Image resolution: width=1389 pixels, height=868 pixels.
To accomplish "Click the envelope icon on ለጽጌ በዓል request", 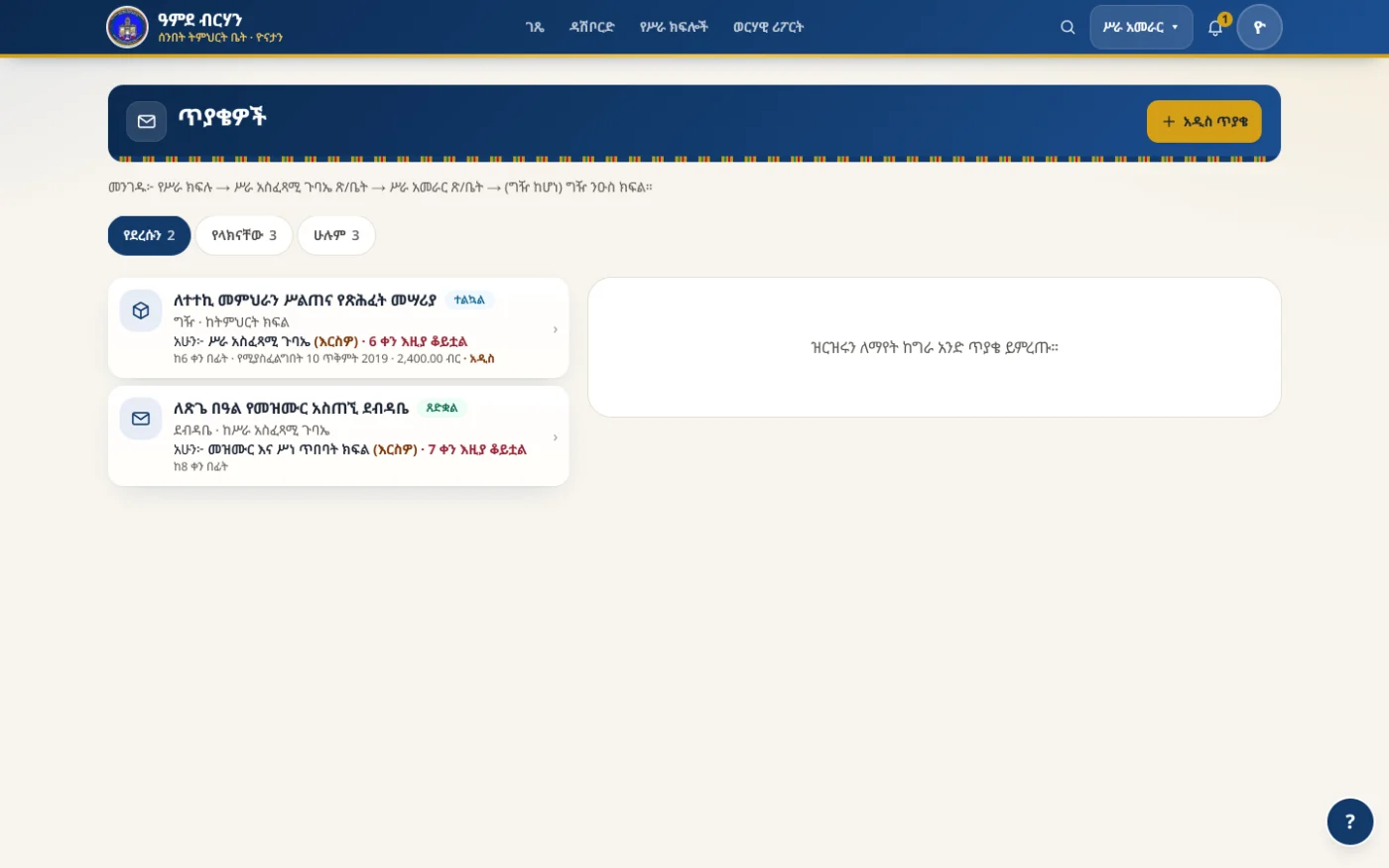I will 141,419.
